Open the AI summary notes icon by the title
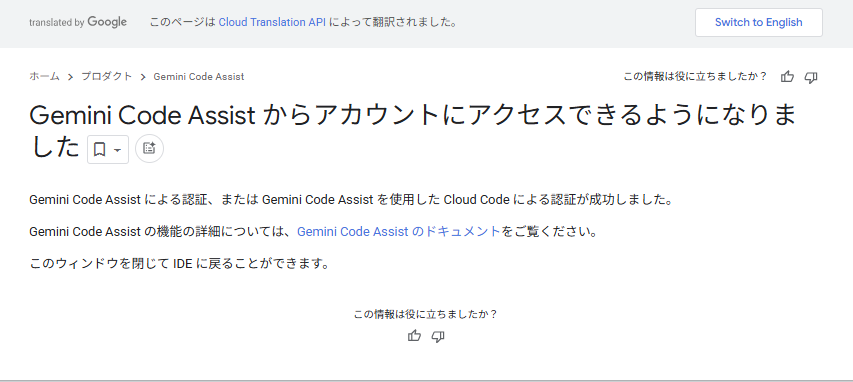The image size is (853, 382). pos(149,148)
